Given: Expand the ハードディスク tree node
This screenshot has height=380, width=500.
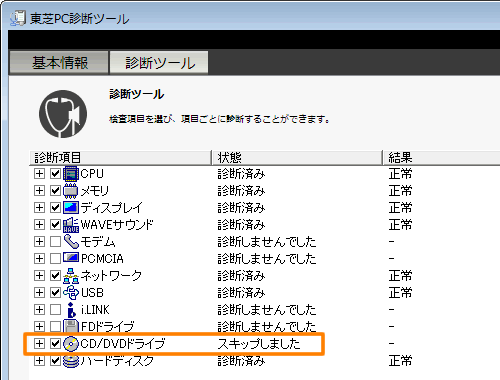Looking at the screenshot, I should 39,361.
